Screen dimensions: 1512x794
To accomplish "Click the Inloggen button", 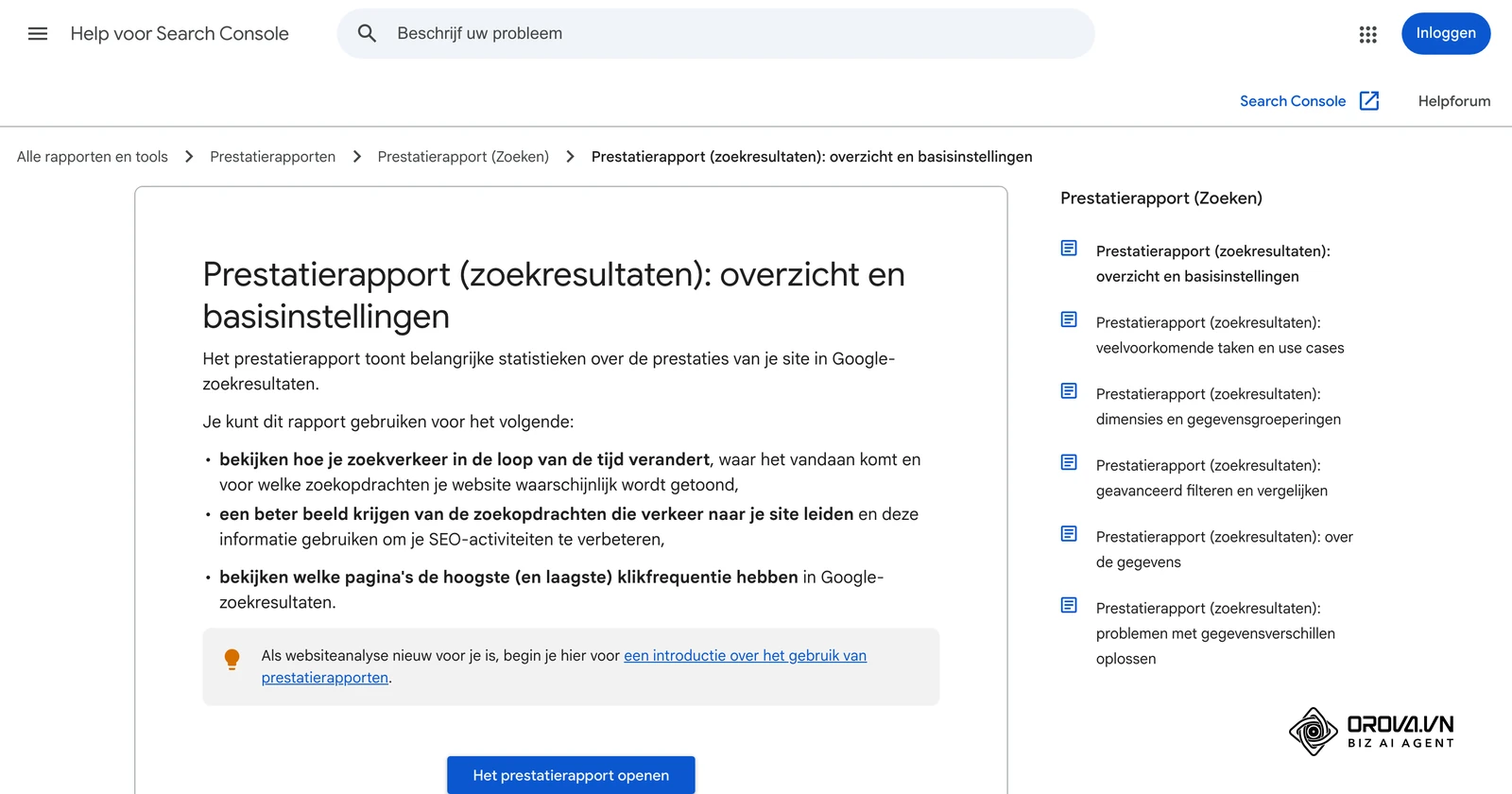I will [x=1446, y=34].
